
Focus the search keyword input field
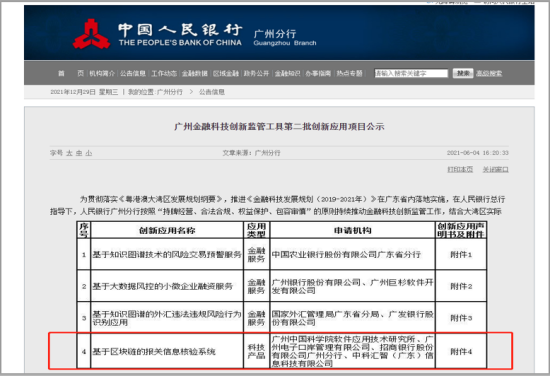[411, 73]
